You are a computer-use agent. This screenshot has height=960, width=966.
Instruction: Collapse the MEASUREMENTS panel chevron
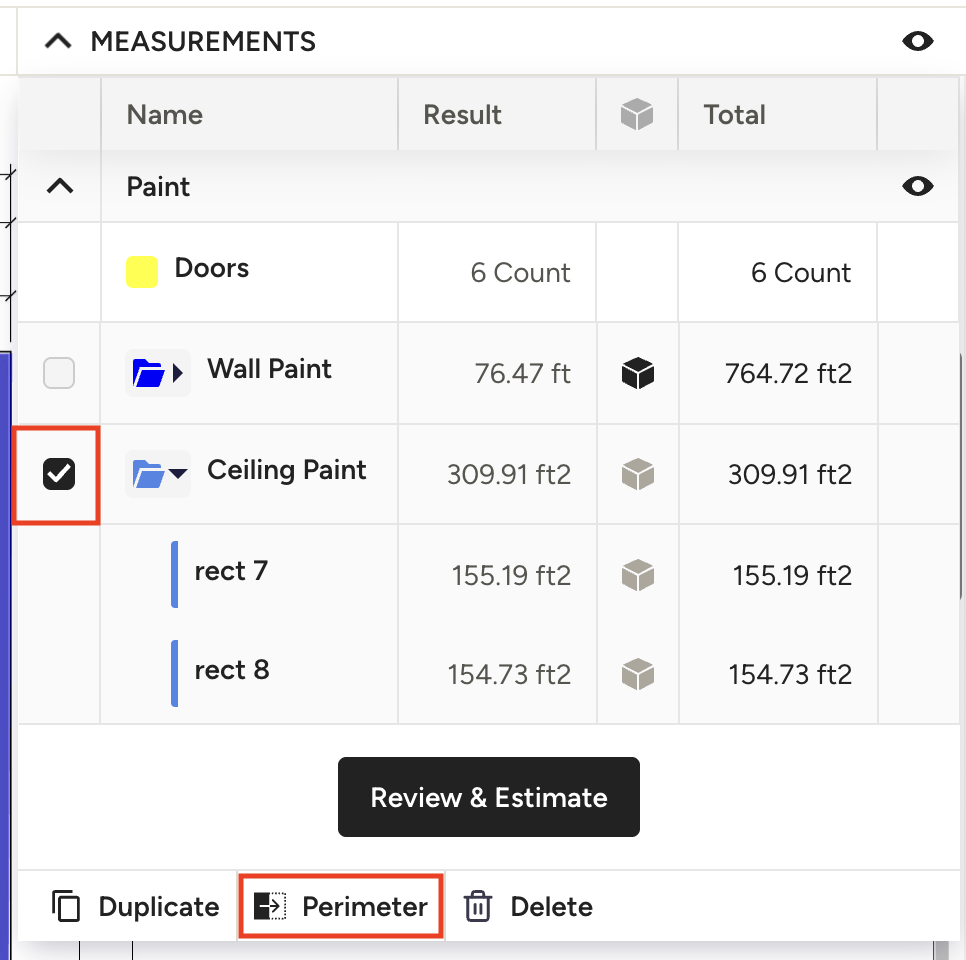click(59, 42)
